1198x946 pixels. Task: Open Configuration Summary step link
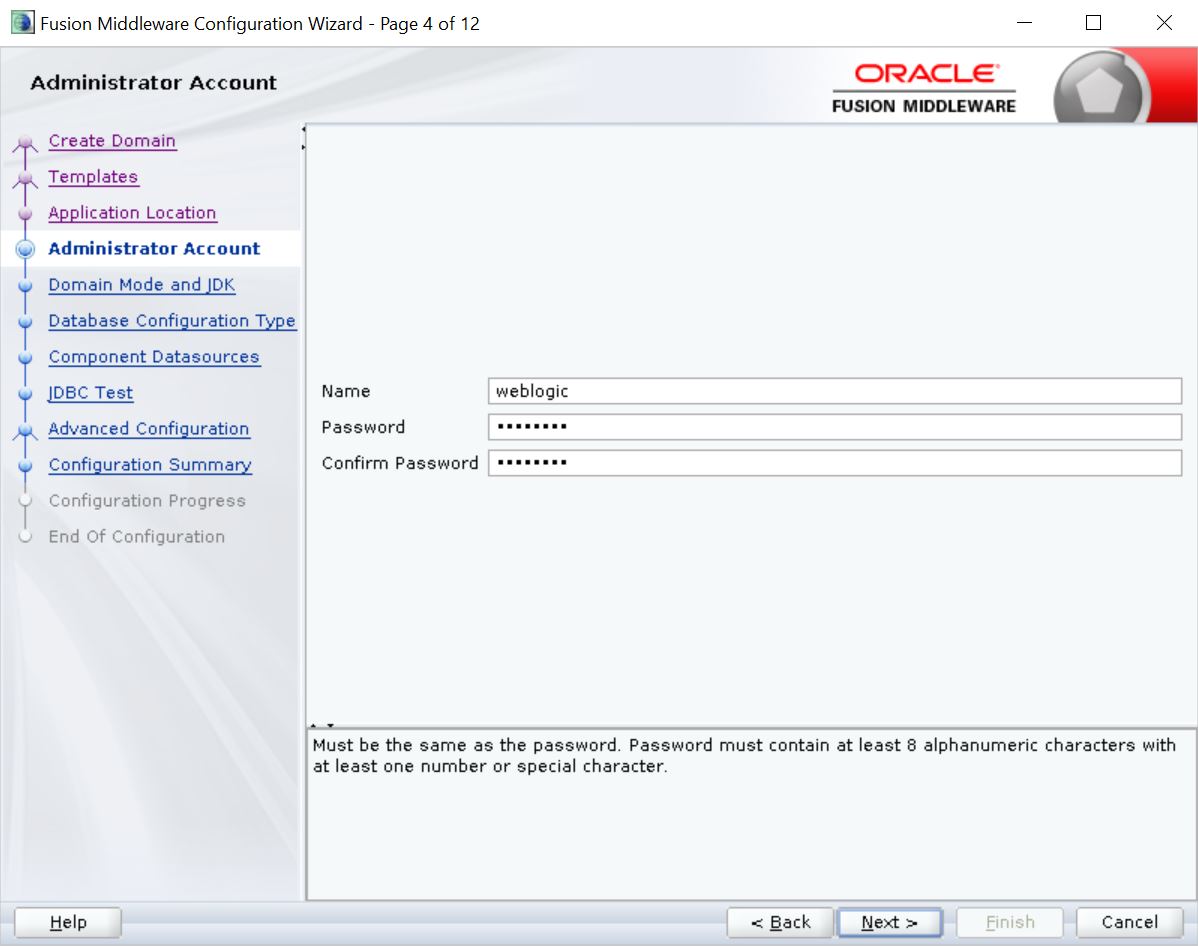pyautogui.click(x=150, y=465)
